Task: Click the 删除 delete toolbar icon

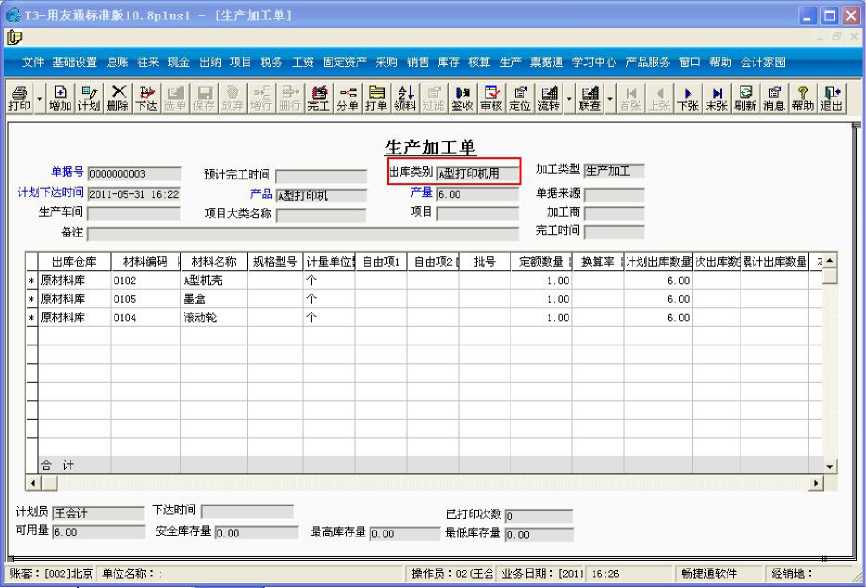Action: tap(118, 98)
